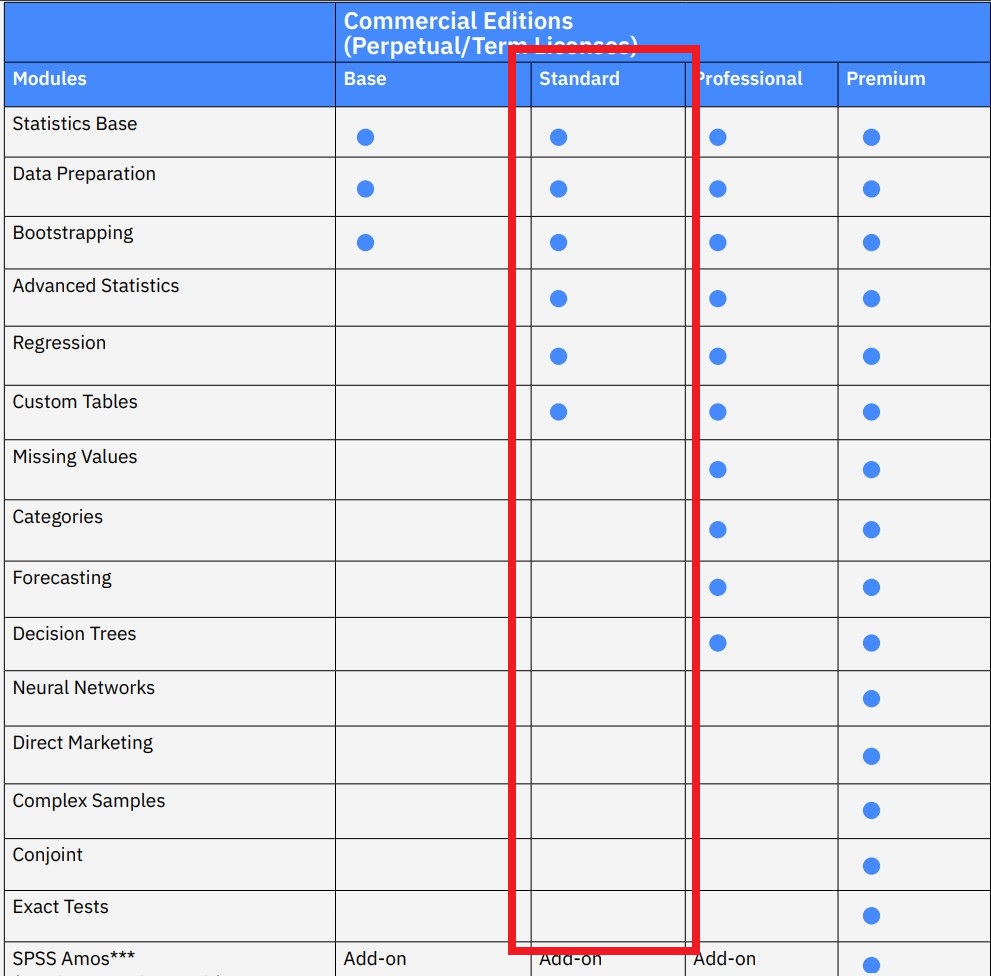The image size is (991, 976).
Task: Click Missing Values dot under Professional
Action: click(x=717, y=470)
